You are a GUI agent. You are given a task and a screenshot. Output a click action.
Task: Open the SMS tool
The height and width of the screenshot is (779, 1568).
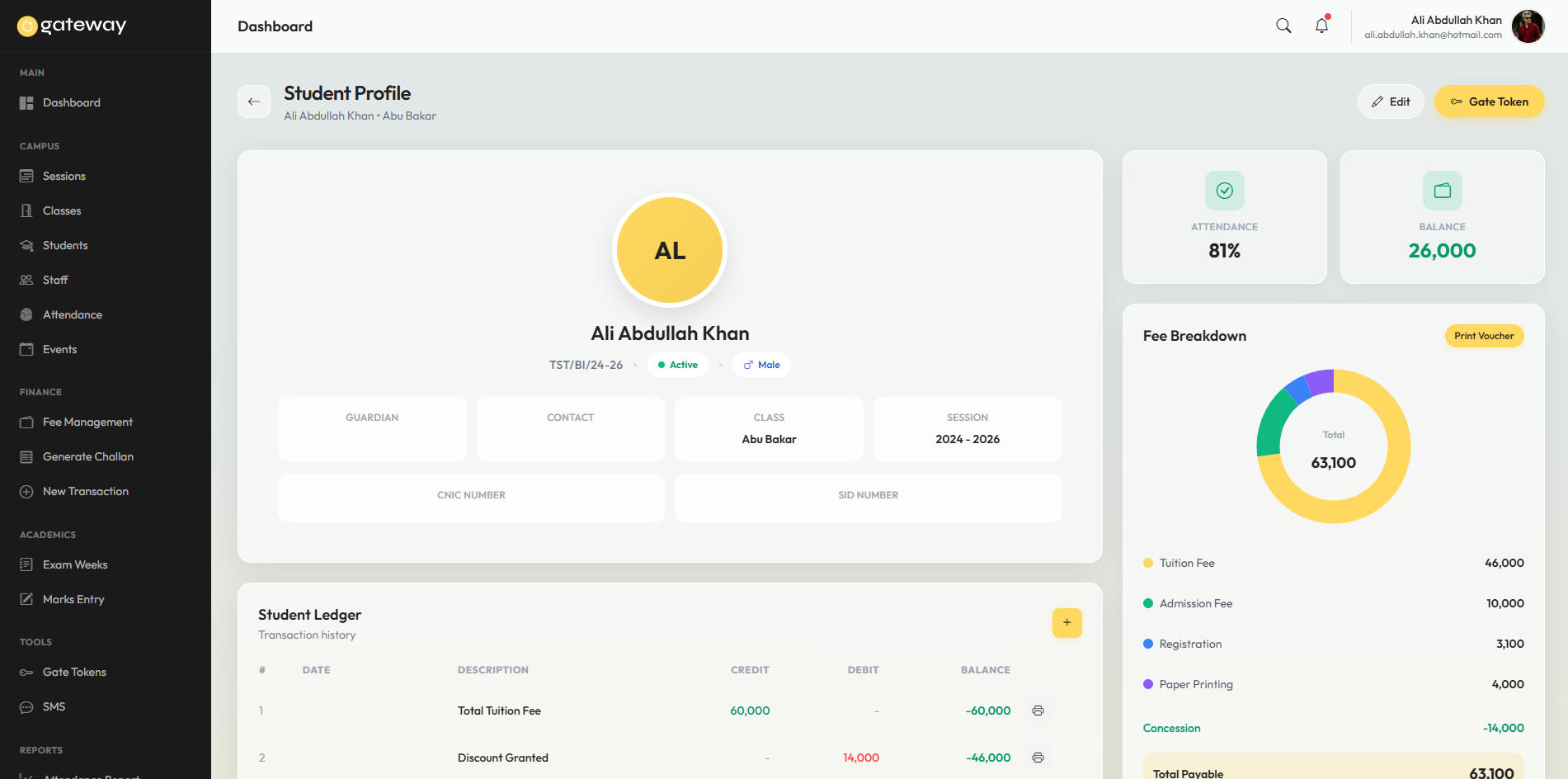tap(54, 706)
